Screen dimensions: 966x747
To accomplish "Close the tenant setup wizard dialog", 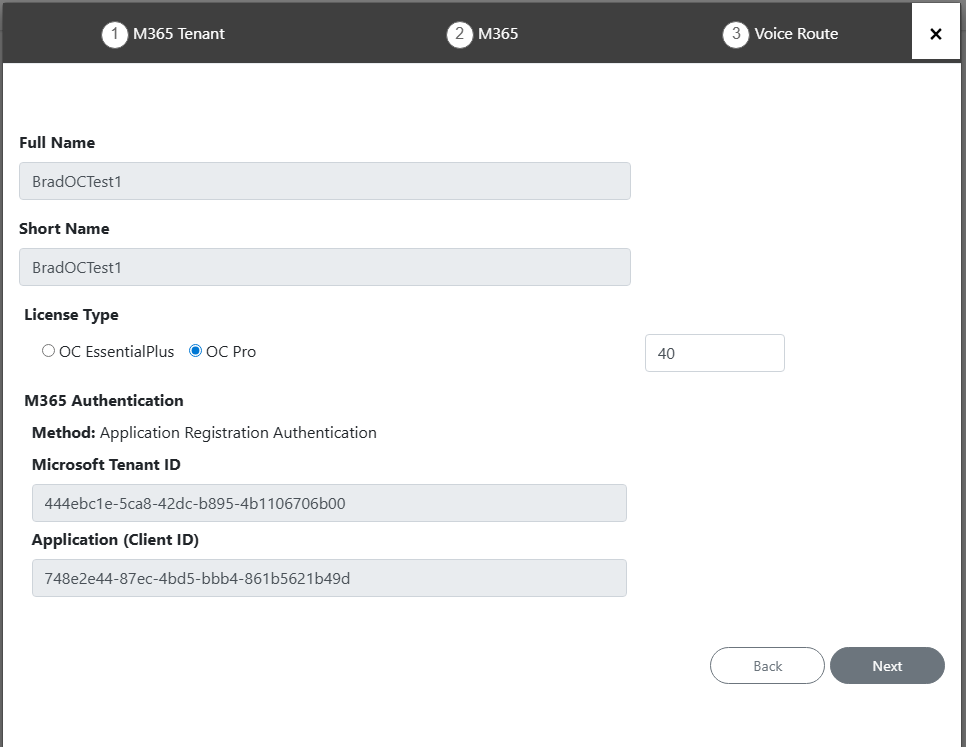I will tap(936, 34).
